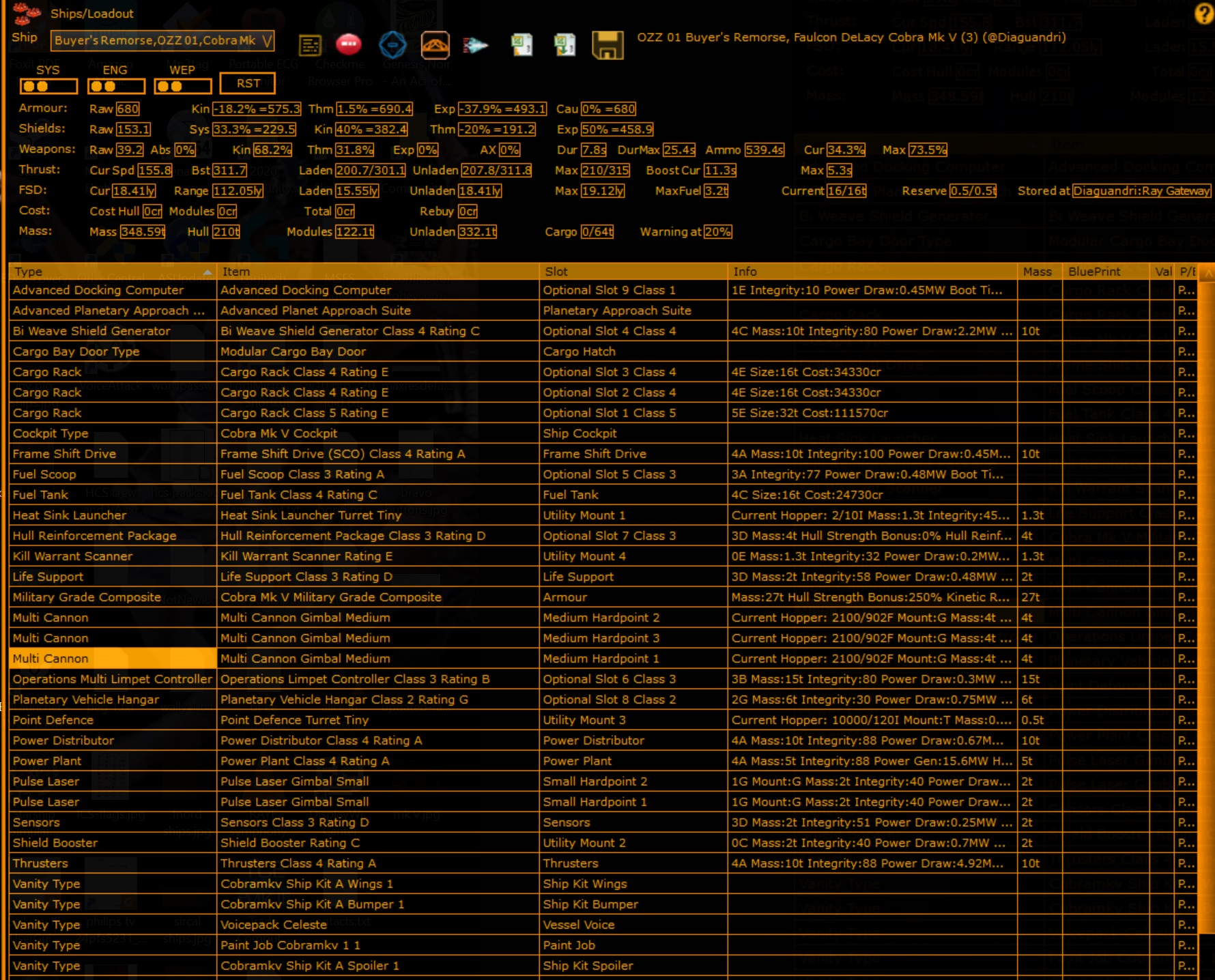1215x980 pixels.
Task: Select highlighted Multi Cannon type cell
Action: click(x=113, y=659)
